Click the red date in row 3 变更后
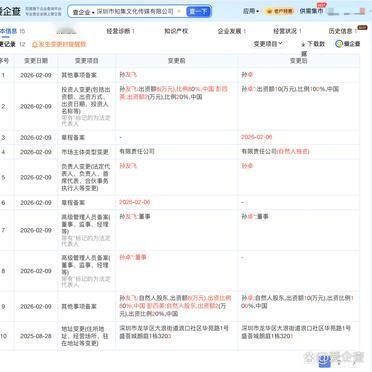Viewport: 372px width, 372px height. click(257, 137)
